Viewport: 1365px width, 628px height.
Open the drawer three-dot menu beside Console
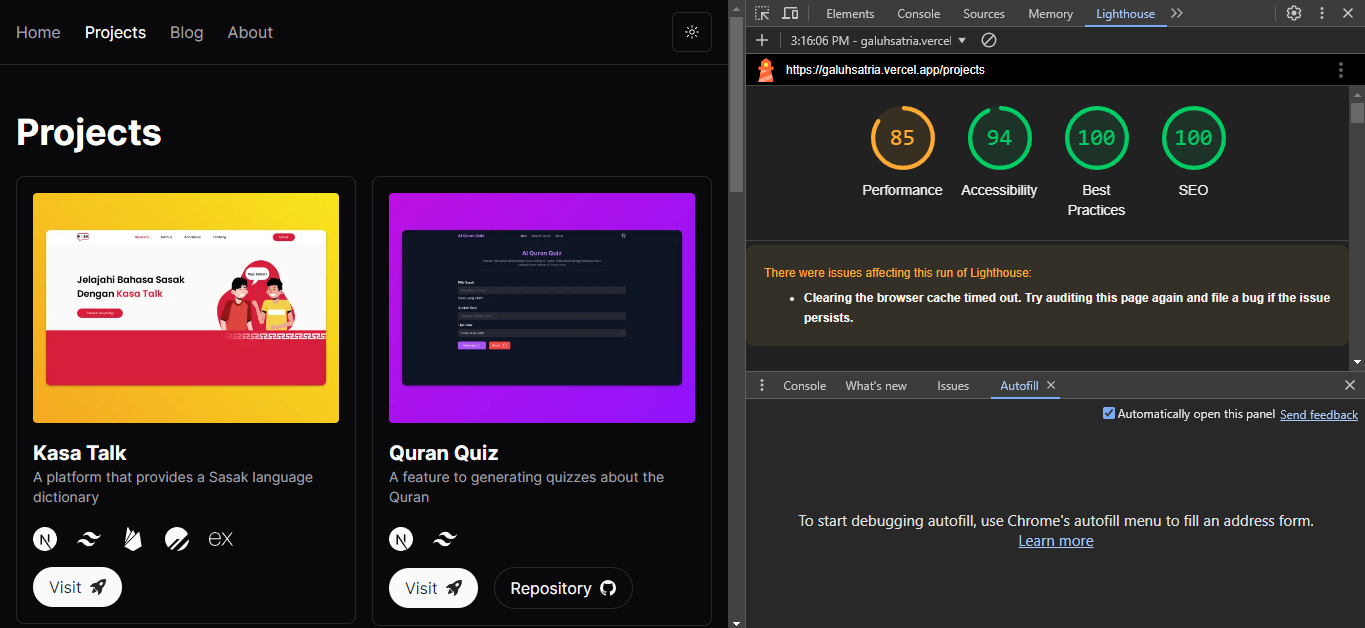point(762,385)
